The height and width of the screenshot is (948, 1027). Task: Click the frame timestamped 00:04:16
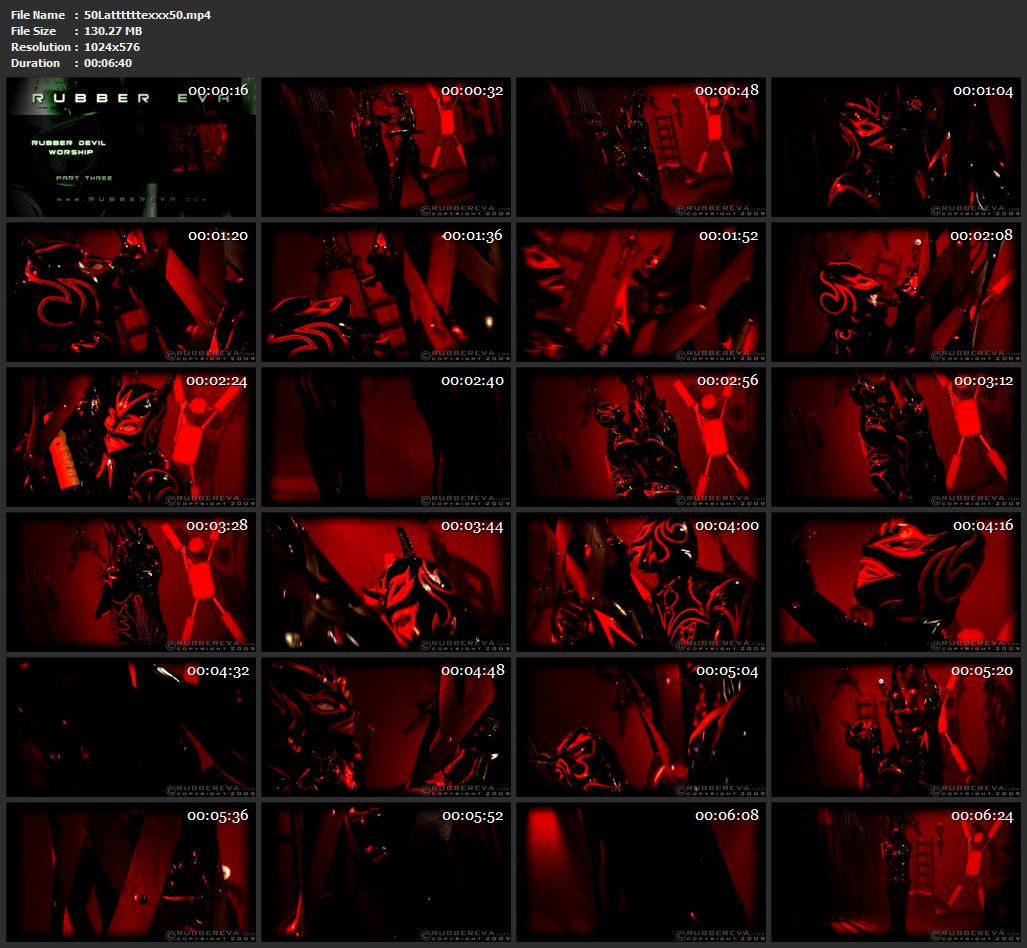[895, 582]
